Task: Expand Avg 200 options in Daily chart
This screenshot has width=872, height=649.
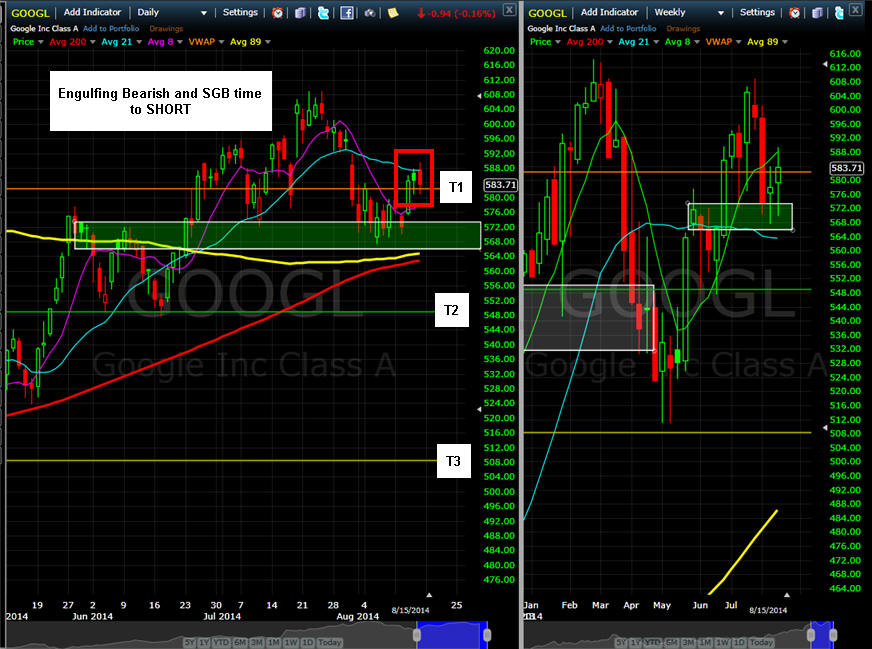Action: [x=92, y=42]
